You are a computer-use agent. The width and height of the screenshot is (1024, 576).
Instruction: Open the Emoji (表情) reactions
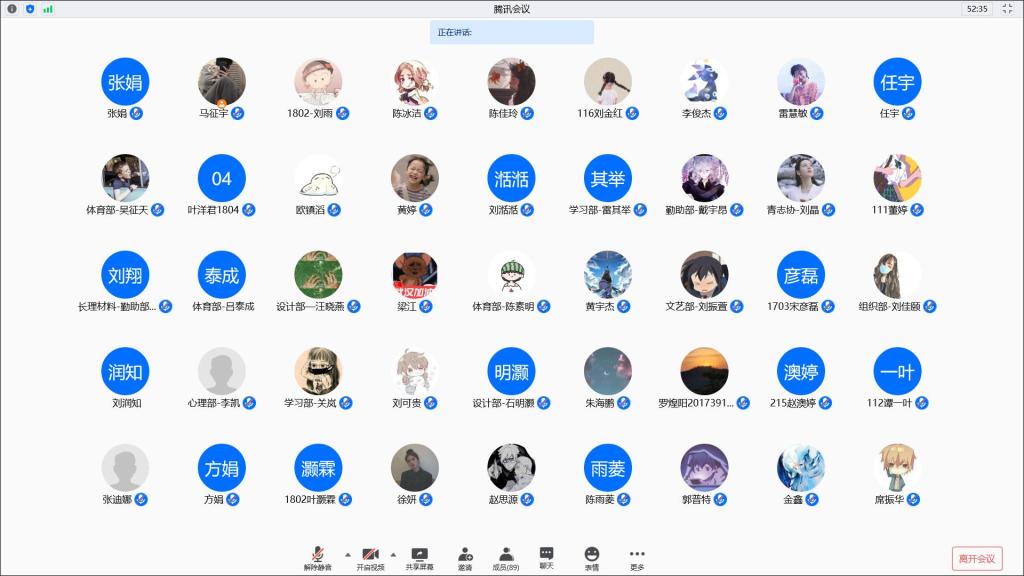(592, 554)
